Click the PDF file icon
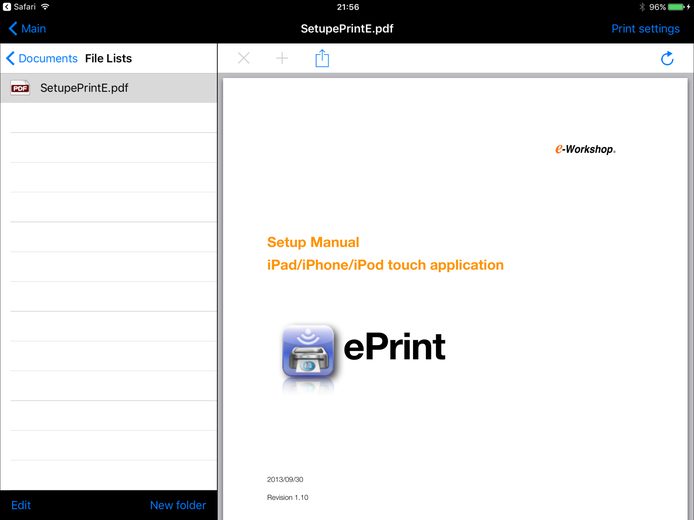 20,88
